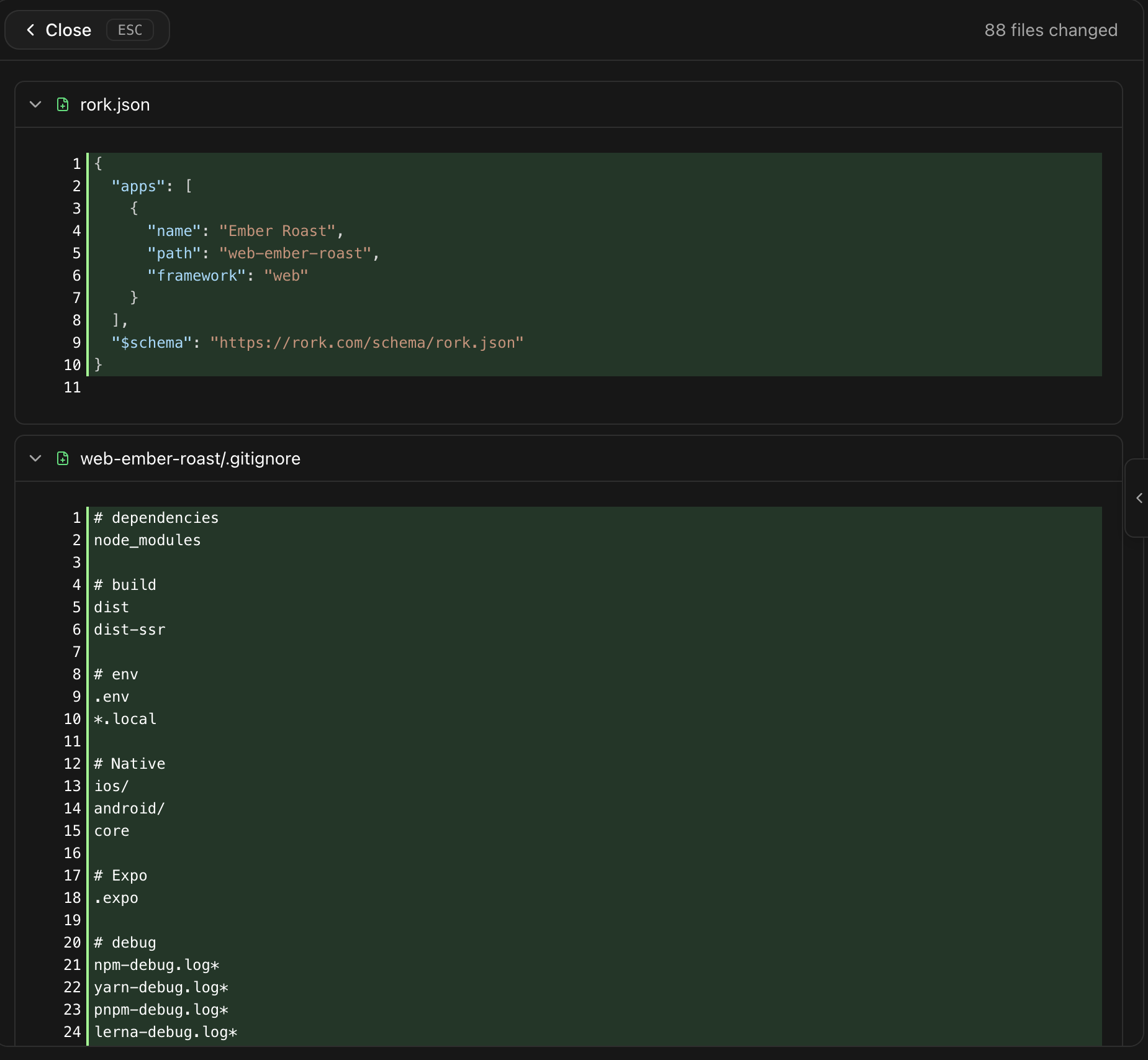Collapse the web-ember-roast/.gitignore diff section
The image size is (1148, 1060).
[x=35, y=458]
